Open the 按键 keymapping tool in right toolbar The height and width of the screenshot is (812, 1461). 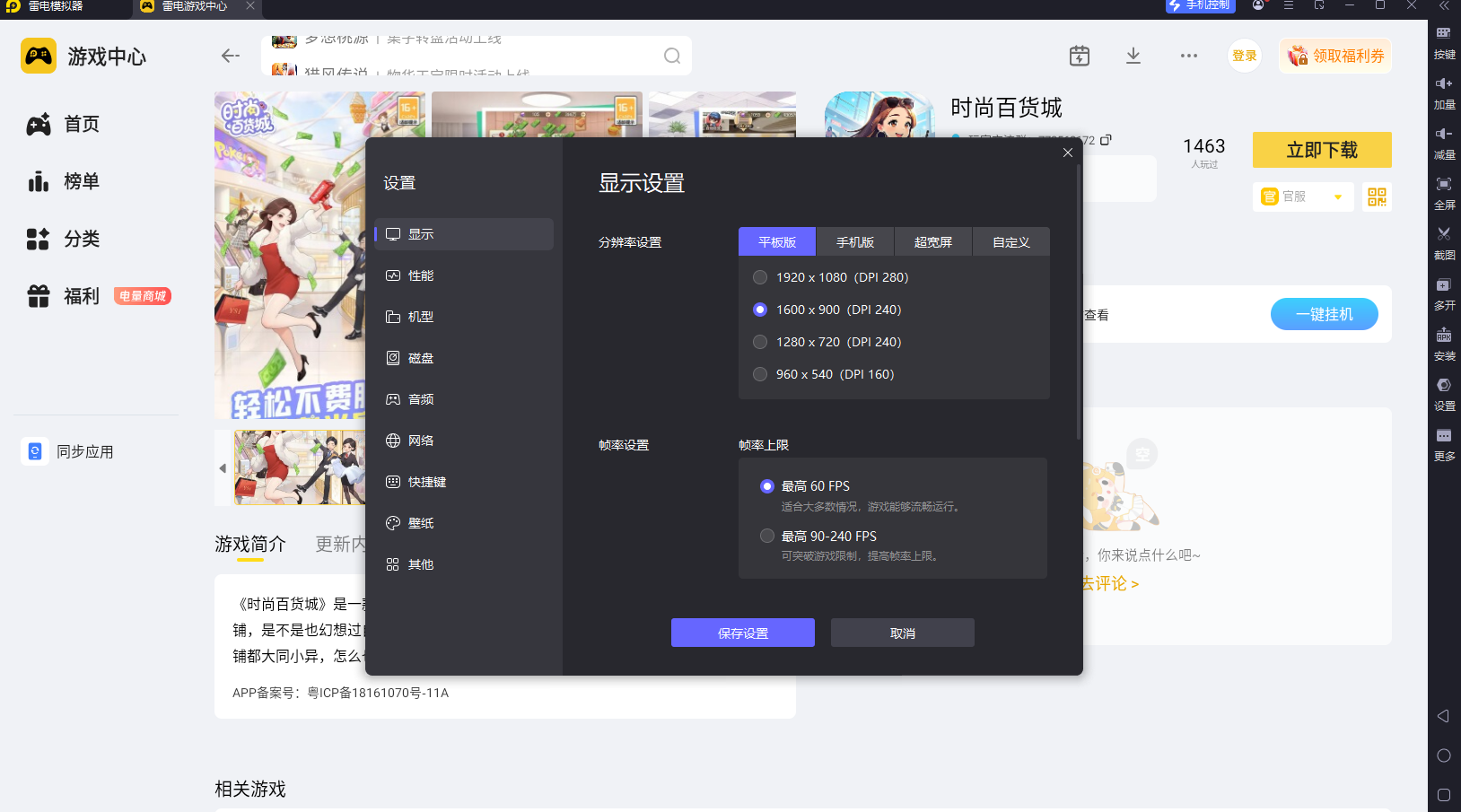coord(1444,41)
